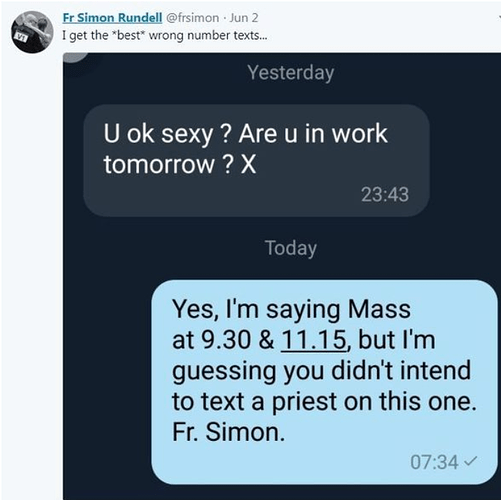Screen dimensions: 501x500
Task: Click 'tomorrow ? X' in the gray bubble
Action: (x=180, y=164)
